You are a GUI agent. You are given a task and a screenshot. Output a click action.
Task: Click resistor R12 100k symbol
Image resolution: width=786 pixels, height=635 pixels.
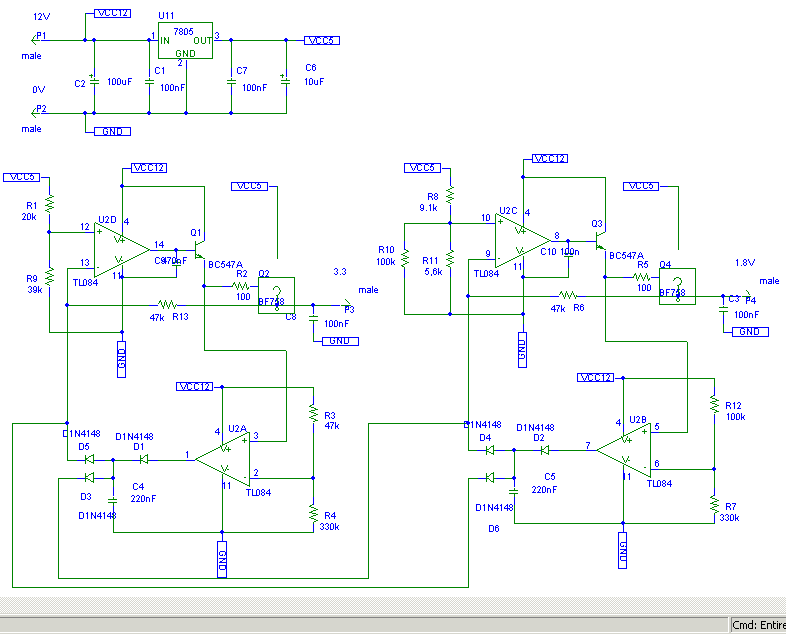pos(714,404)
